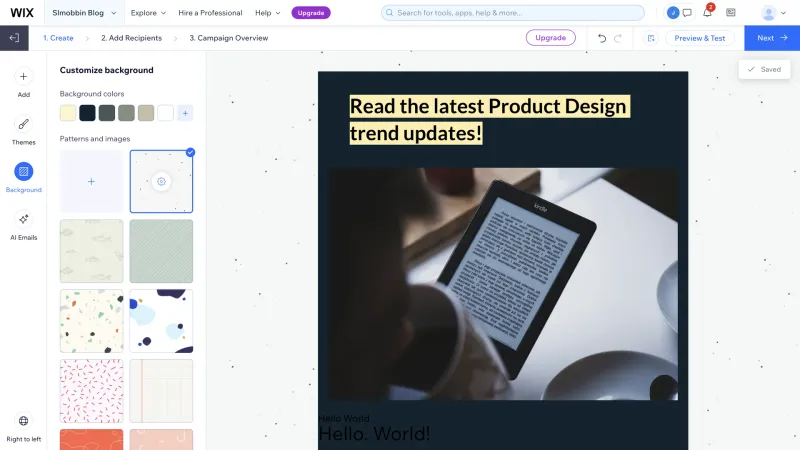This screenshot has height=450, width=800.
Task: Select the green diagonal stripe pattern
Action: coord(161,251)
